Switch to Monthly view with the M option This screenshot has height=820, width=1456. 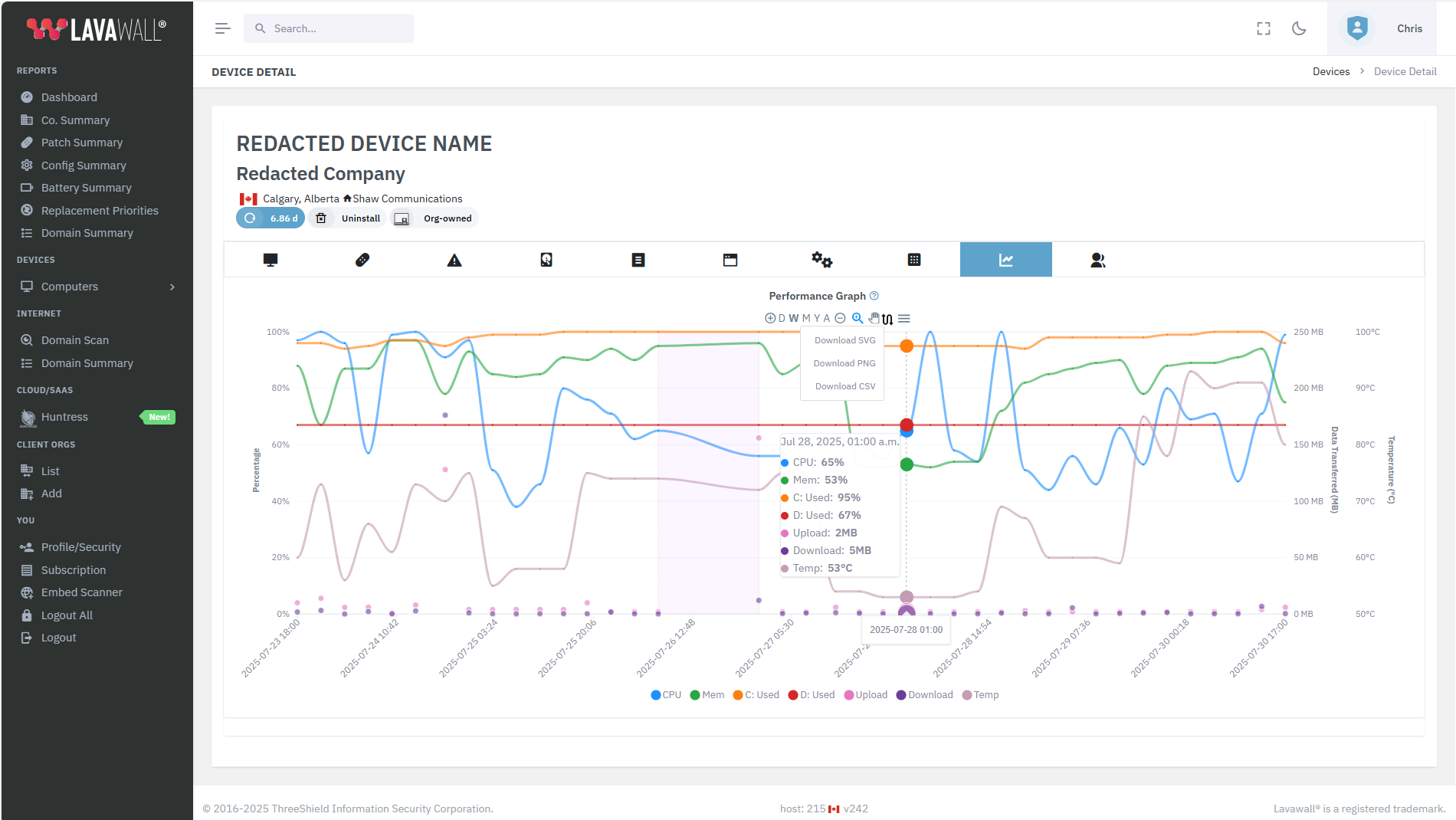805,317
